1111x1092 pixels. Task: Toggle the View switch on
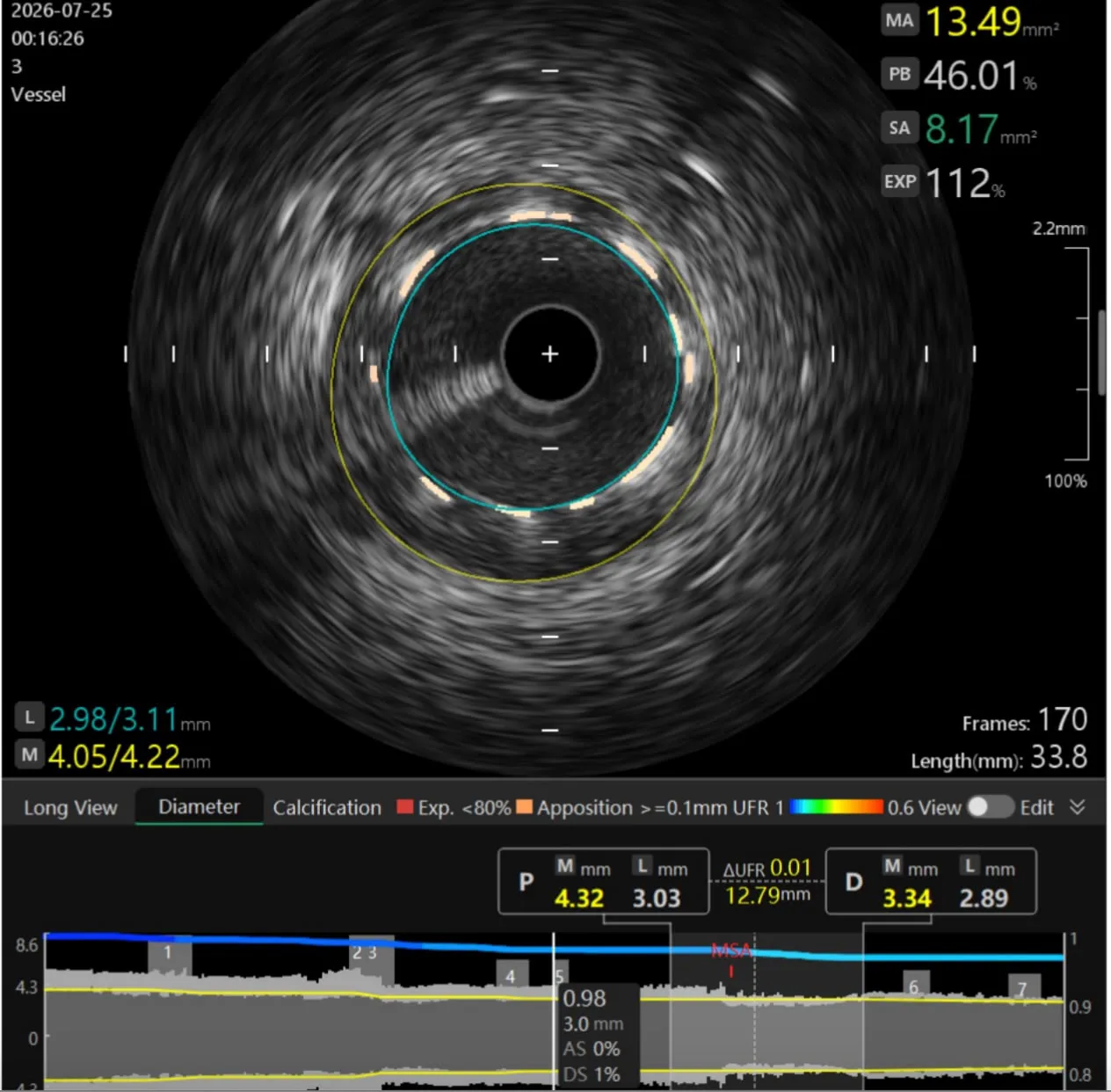[990, 807]
